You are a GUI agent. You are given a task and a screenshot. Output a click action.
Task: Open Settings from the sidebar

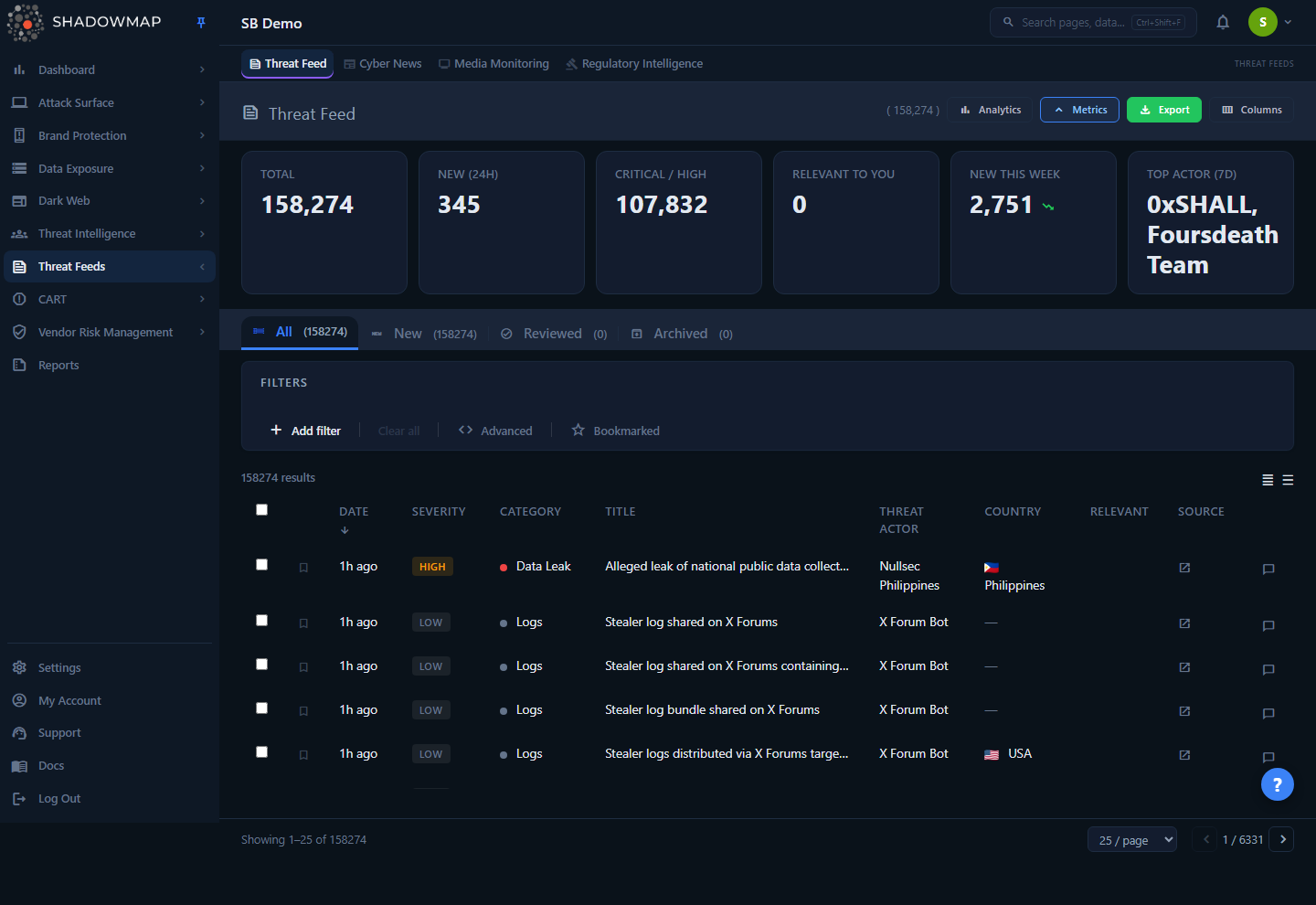tap(110, 667)
